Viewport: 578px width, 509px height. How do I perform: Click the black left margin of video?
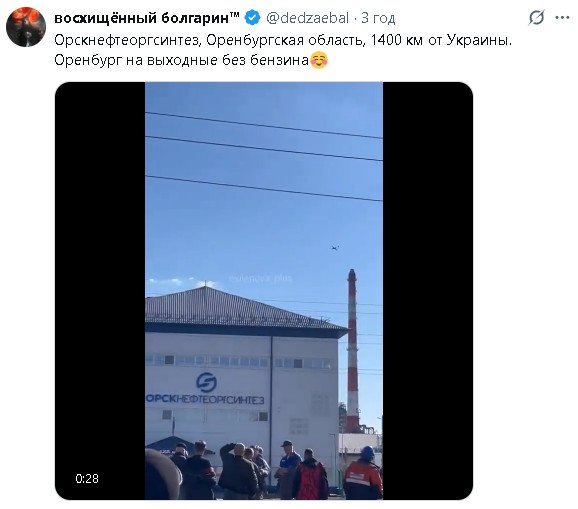(x=100, y=290)
